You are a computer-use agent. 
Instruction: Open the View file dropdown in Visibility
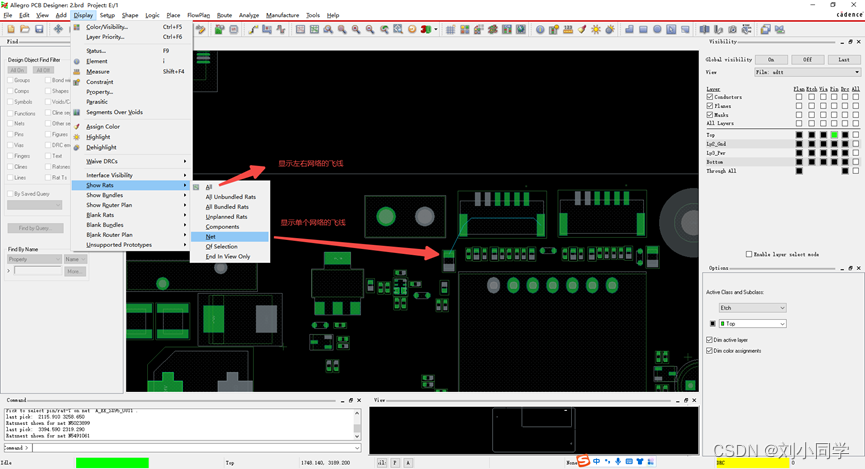[x=806, y=72]
